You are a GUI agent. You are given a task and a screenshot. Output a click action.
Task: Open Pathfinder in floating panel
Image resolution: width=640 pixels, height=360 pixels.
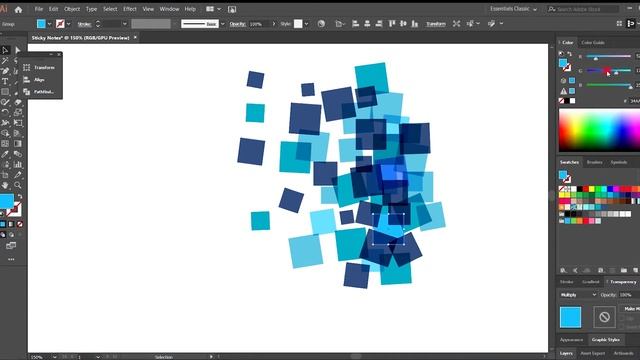tap(39, 92)
